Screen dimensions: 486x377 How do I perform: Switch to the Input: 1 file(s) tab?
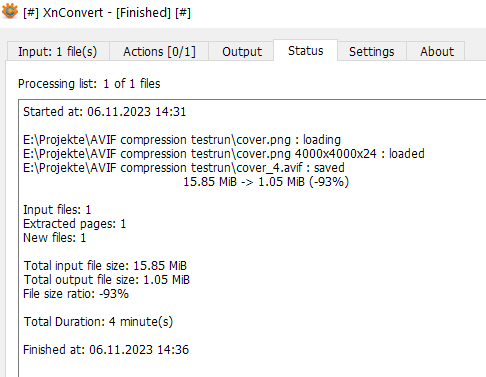pyautogui.click(x=58, y=51)
